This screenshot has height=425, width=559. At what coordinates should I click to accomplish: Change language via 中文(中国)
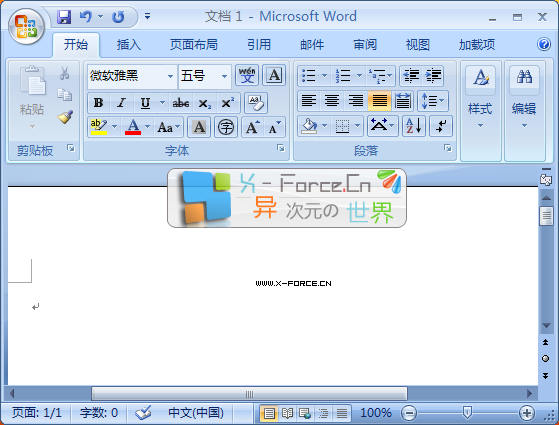click(196, 413)
